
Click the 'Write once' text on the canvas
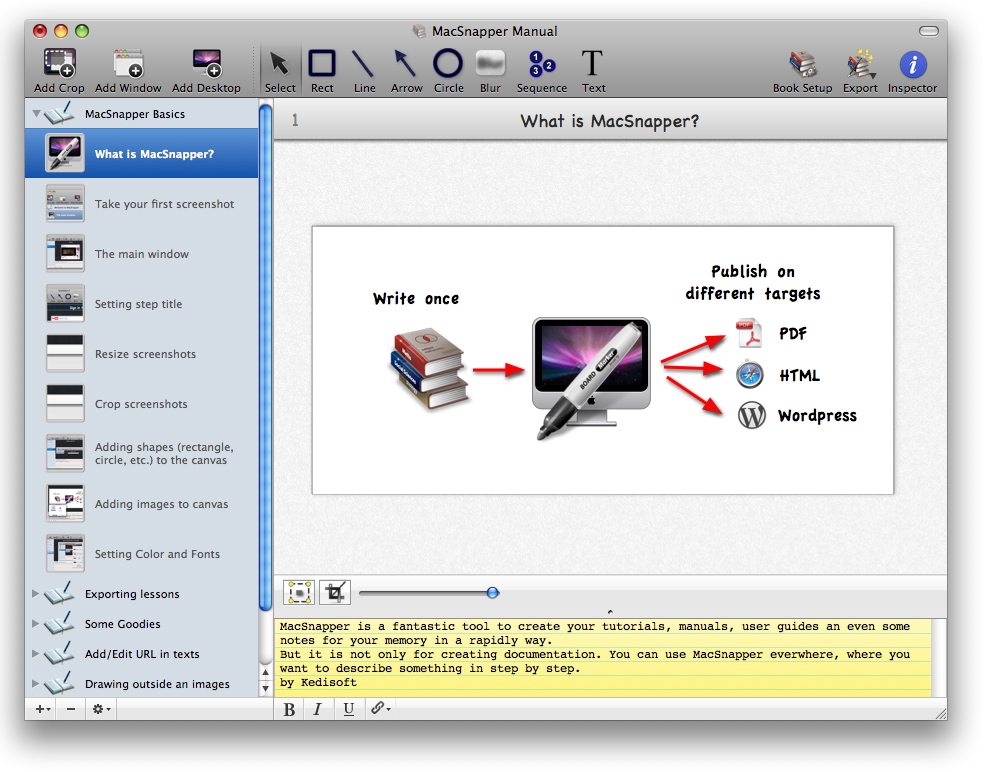point(416,298)
